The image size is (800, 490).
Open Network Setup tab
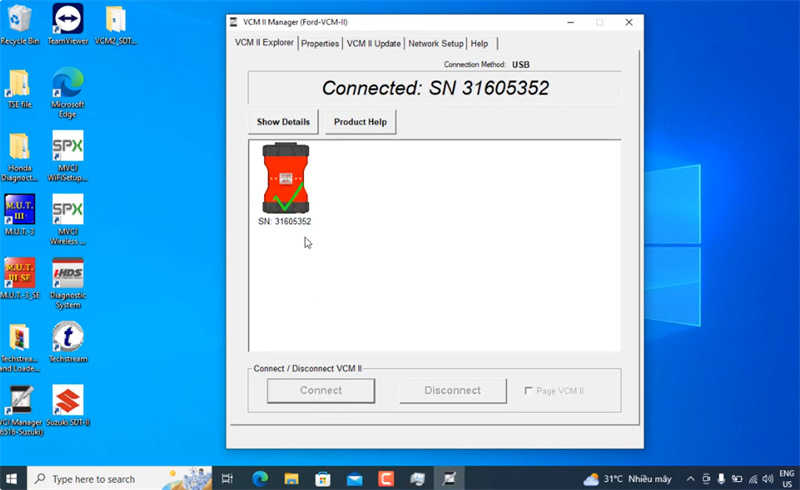(436, 44)
